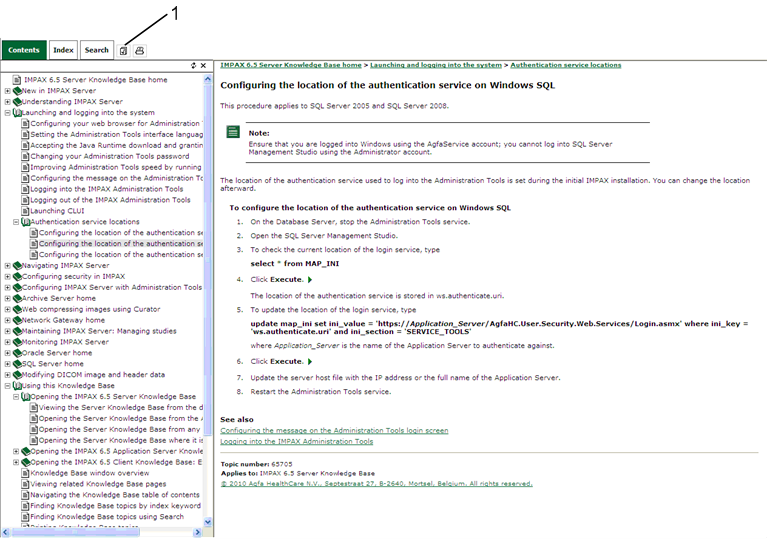Click the page icon beside Knowledge Base window overview
Viewport: 768px width, 539px height.
(25, 473)
